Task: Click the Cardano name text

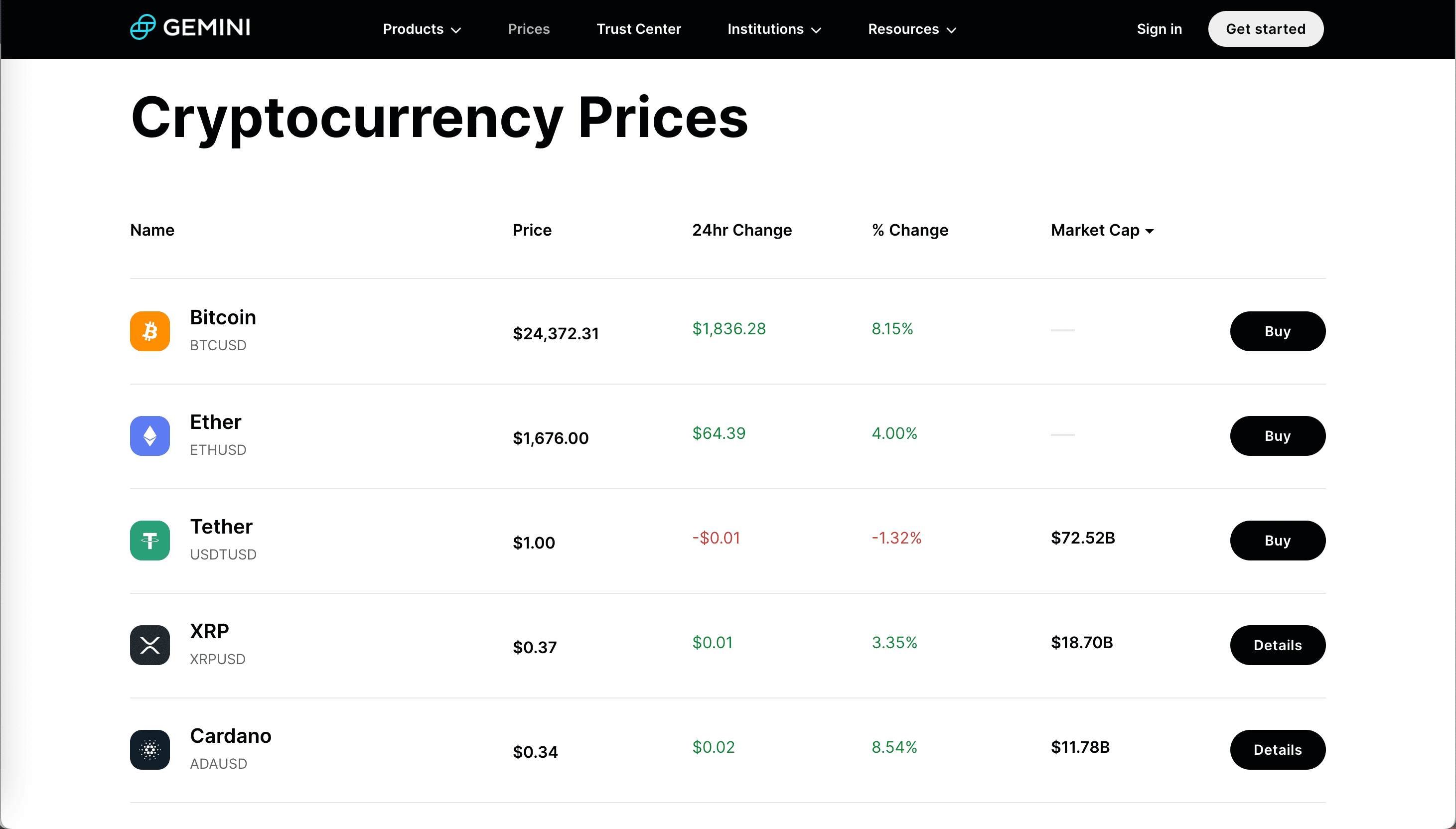Action: click(x=231, y=736)
